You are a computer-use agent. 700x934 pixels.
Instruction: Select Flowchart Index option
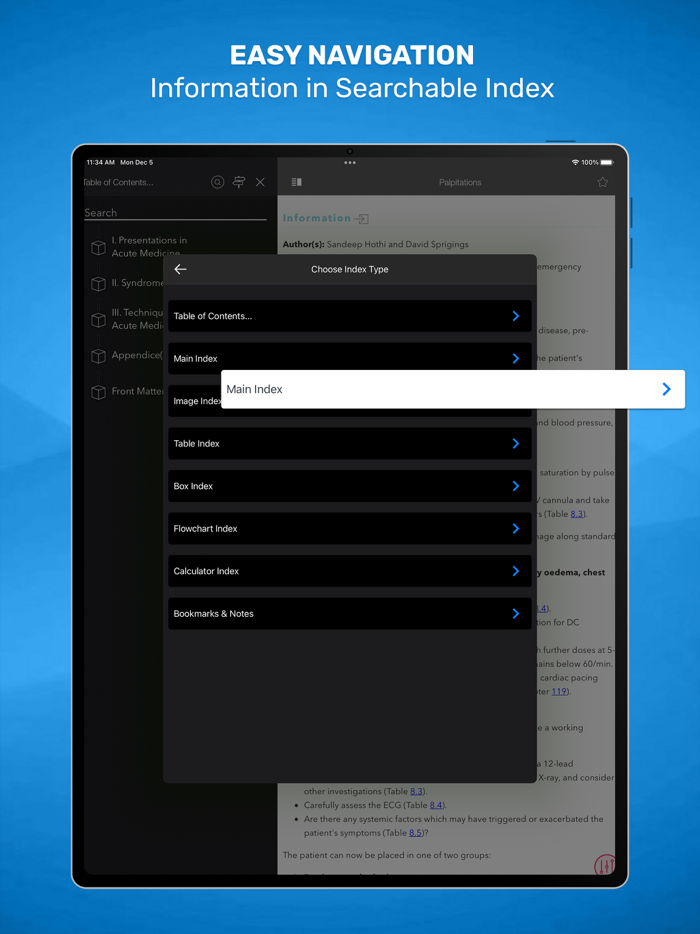point(350,528)
